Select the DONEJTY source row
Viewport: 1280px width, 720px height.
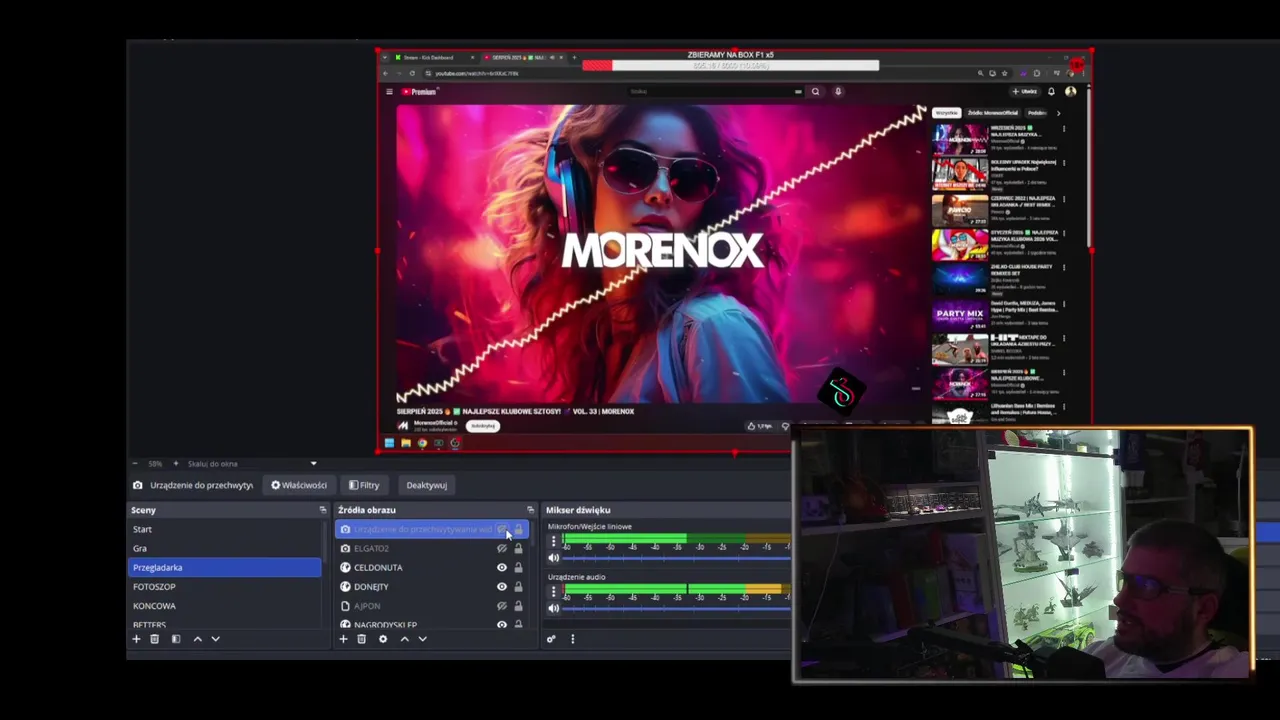coord(431,586)
